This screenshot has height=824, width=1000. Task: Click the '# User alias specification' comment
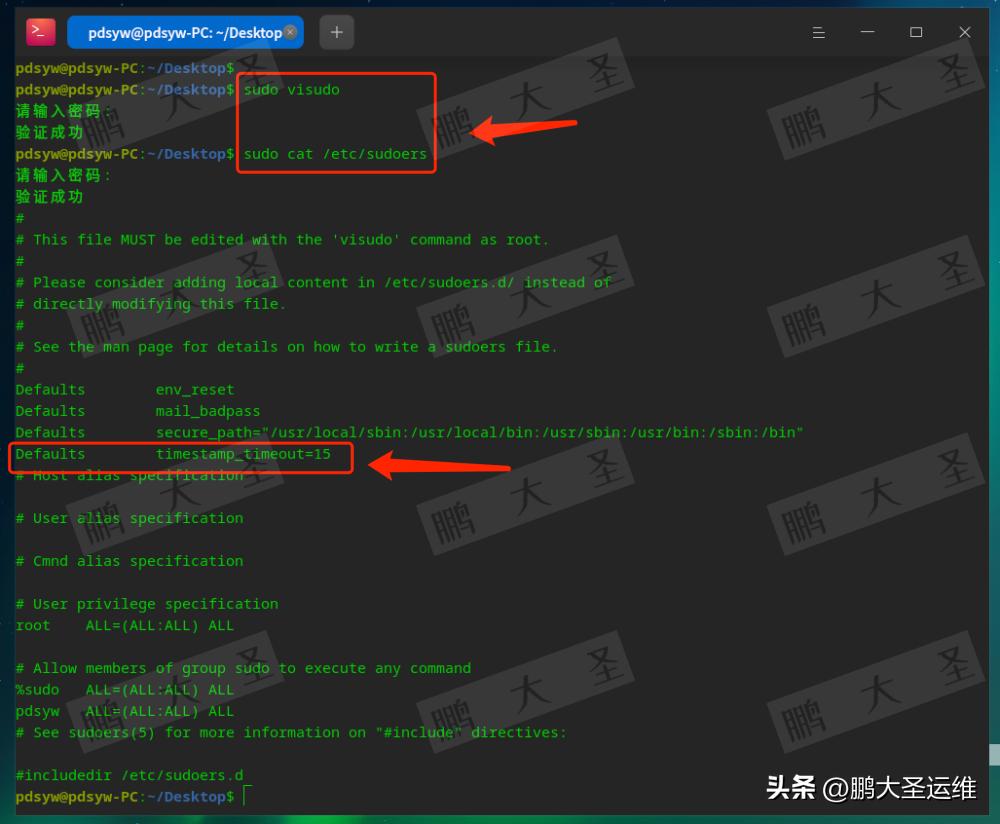[x=129, y=519]
